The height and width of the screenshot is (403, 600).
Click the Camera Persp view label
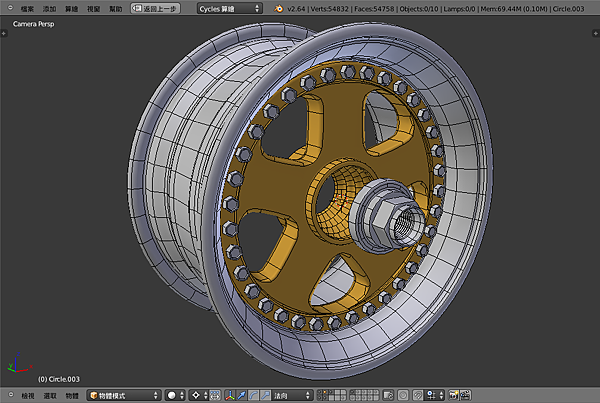pos(33,24)
